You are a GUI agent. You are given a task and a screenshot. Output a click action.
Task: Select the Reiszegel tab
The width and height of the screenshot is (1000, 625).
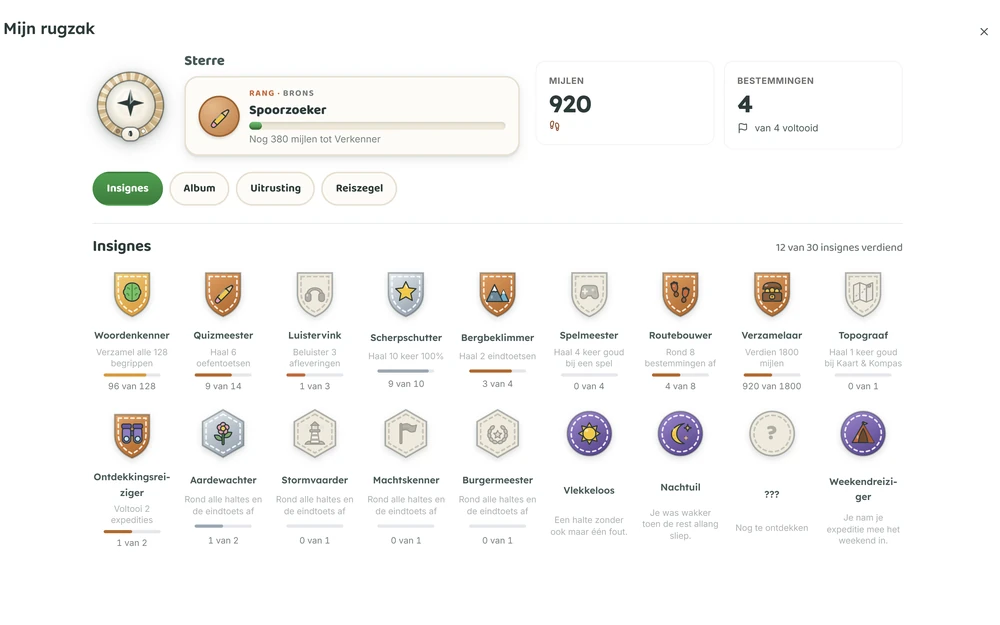click(x=359, y=188)
